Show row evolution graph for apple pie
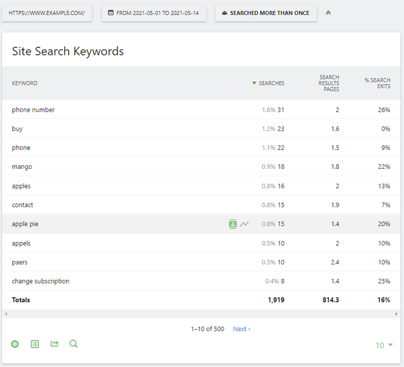This screenshot has width=404, height=367. pos(244,224)
